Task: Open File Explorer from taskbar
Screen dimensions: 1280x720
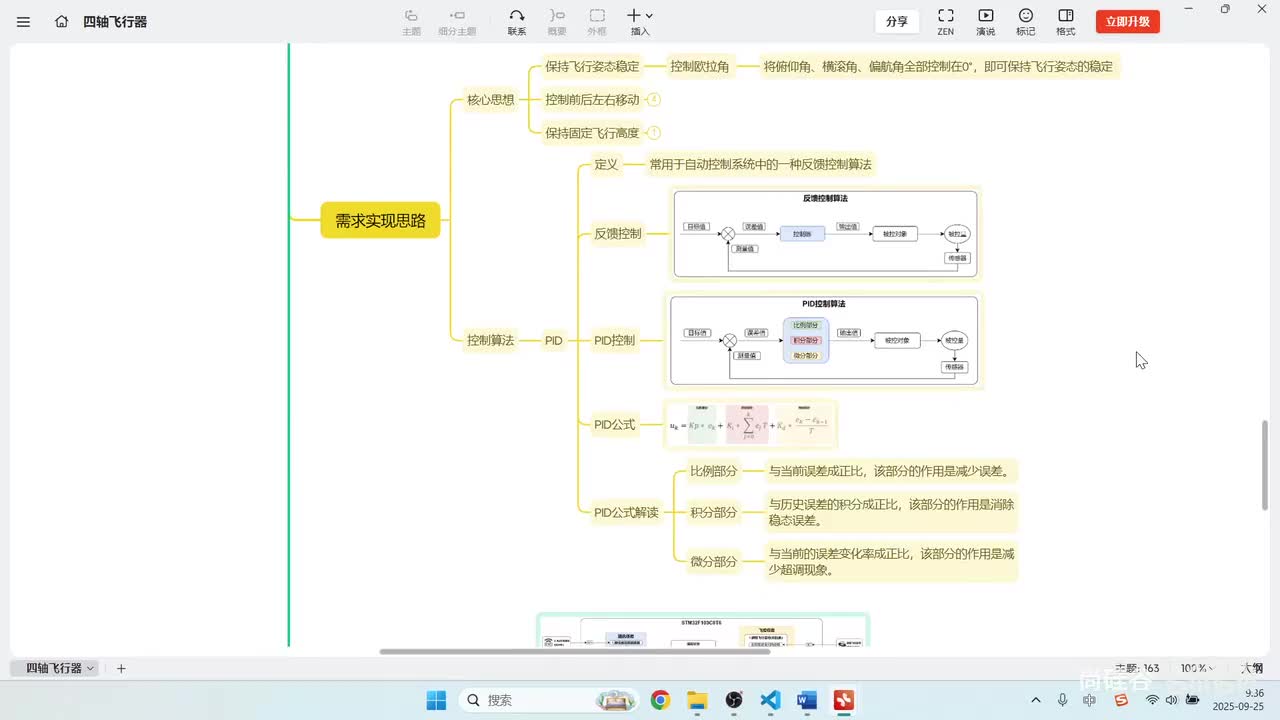Action: (x=697, y=700)
